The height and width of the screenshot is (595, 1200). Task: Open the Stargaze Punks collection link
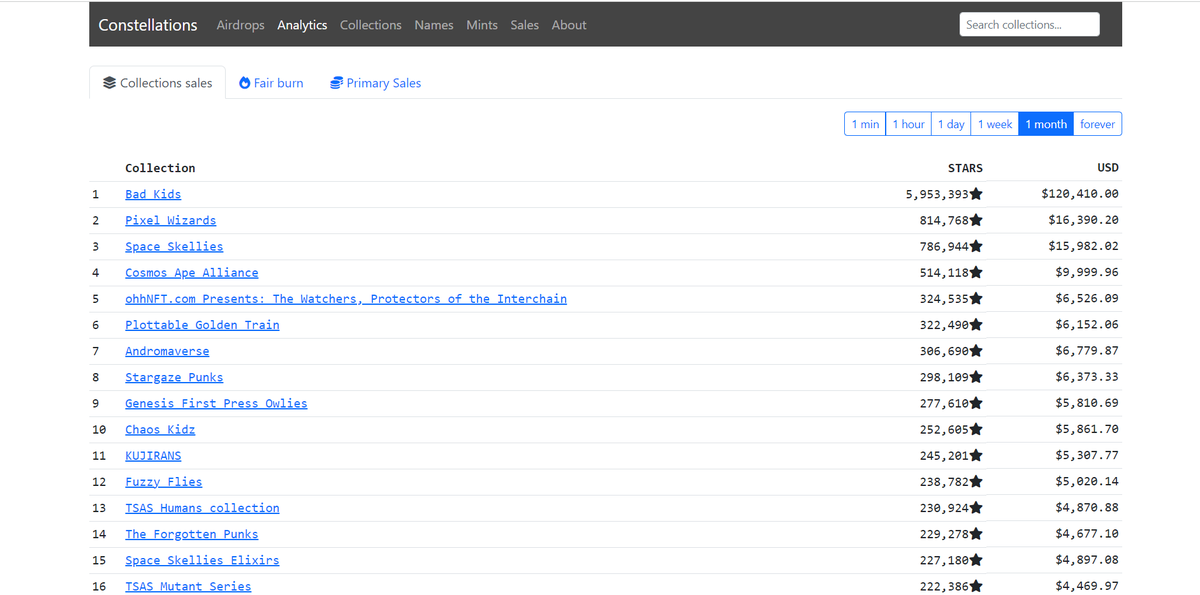(x=174, y=377)
